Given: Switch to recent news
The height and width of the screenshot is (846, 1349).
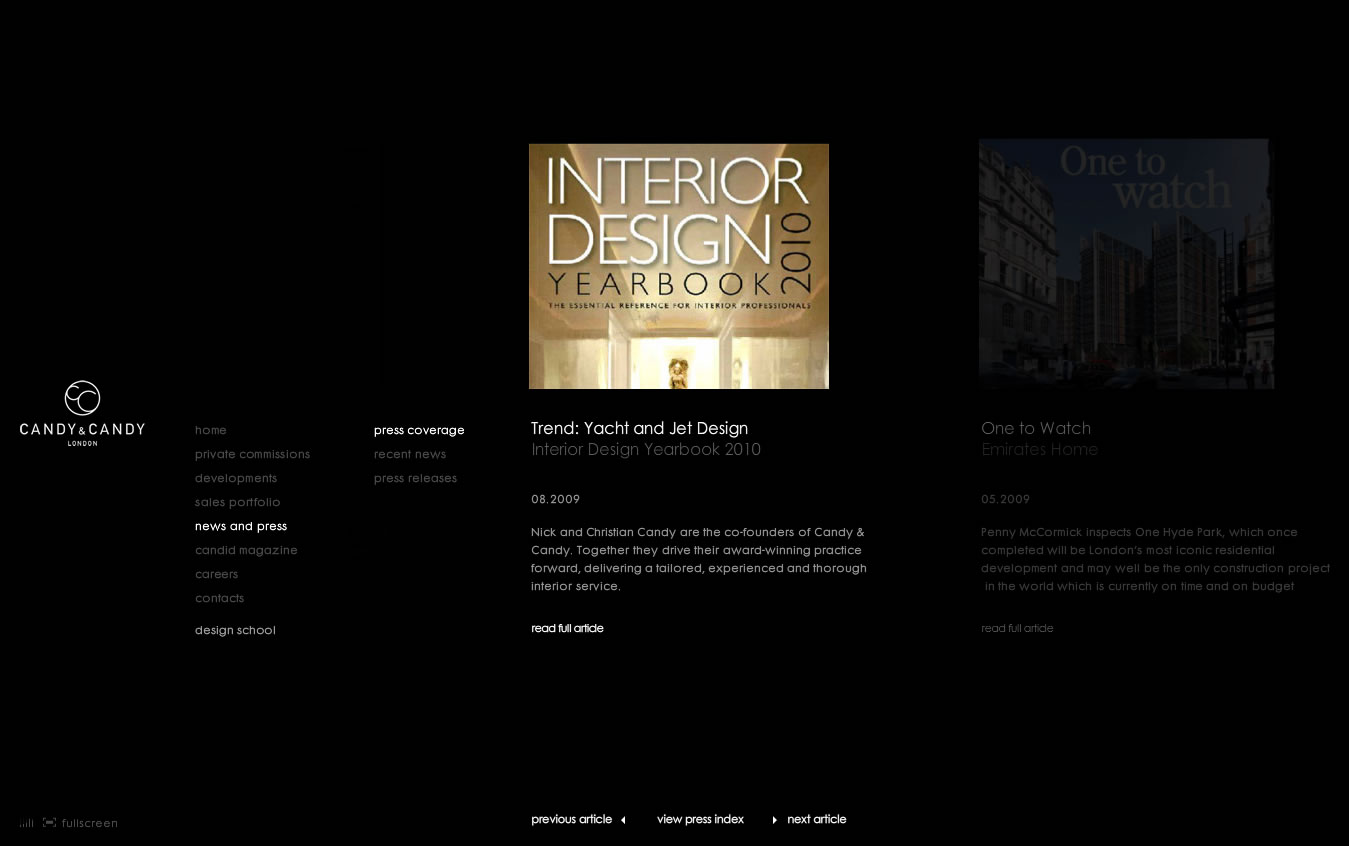Looking at the screenshot, I should (410, 454).
